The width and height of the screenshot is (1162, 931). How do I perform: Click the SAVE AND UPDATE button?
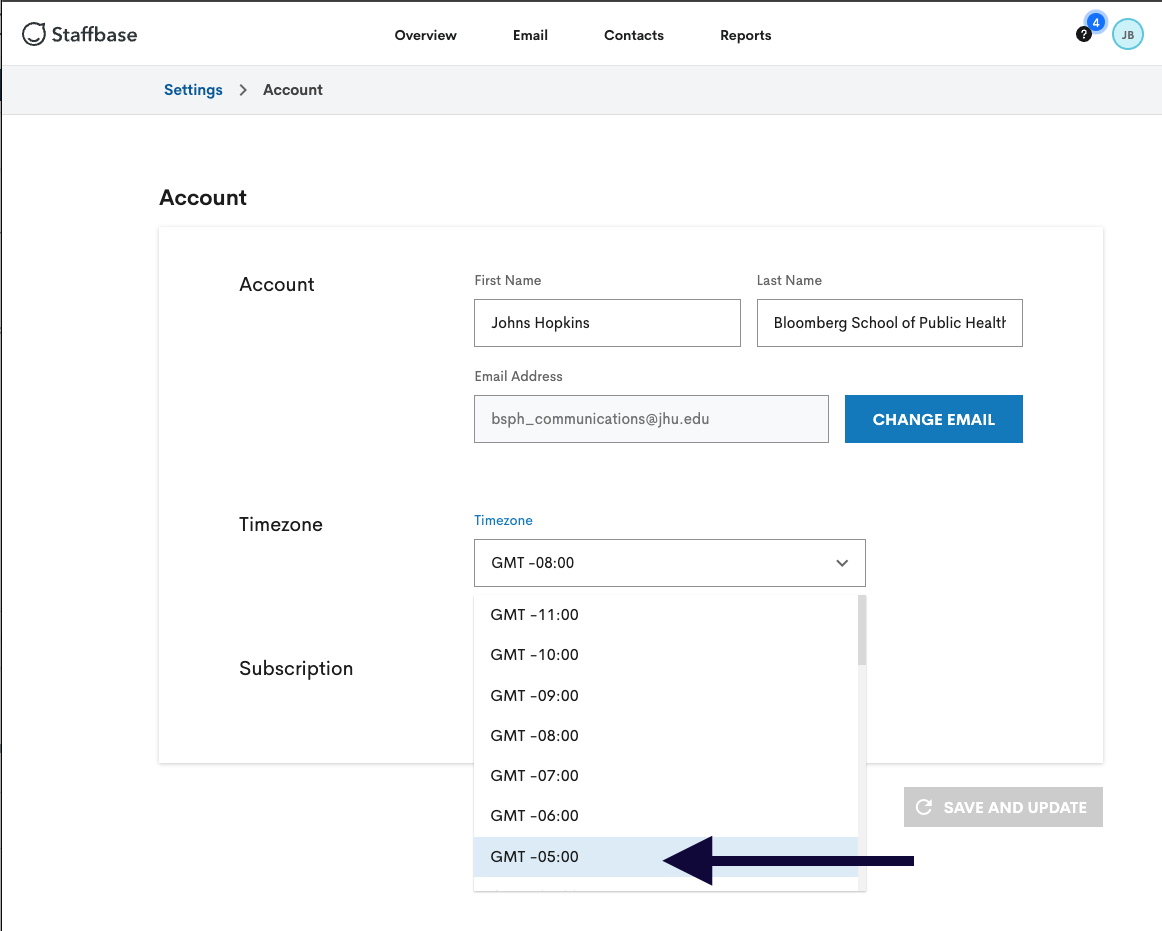click(x=1003, y=807)
